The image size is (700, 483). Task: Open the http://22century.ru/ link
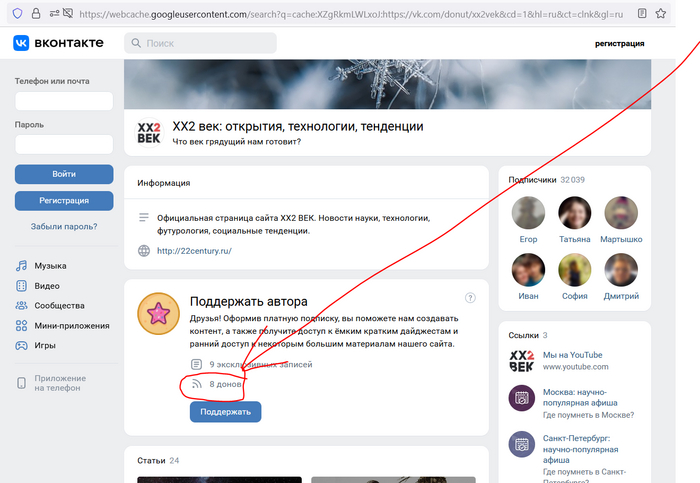click(194, 251)
